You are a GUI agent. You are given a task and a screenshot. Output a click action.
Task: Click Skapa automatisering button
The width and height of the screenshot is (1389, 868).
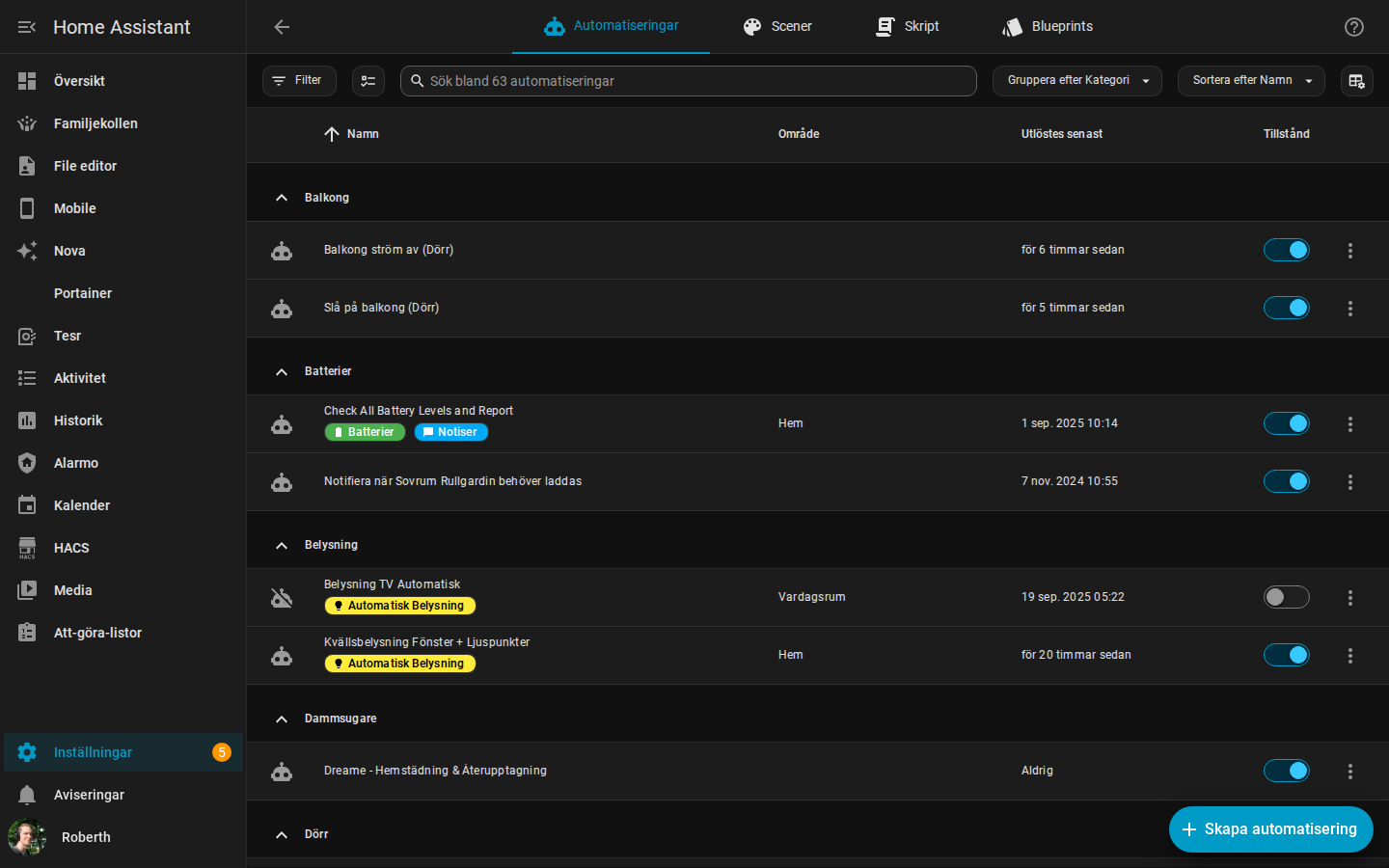[x=1271, y=829]
